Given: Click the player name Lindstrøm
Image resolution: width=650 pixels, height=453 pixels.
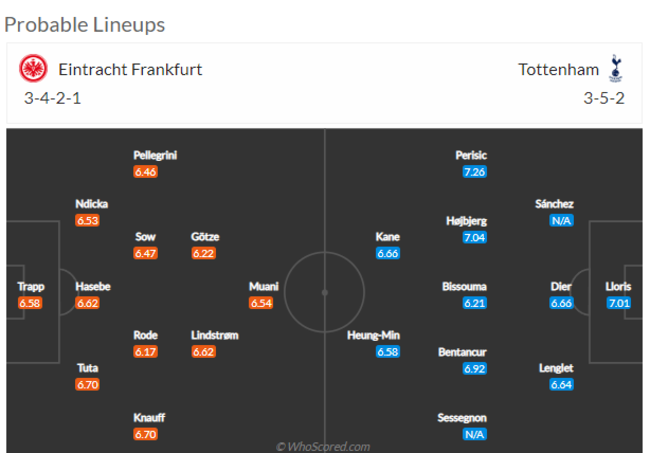Looking at the screenshot, I should point(215,335).
